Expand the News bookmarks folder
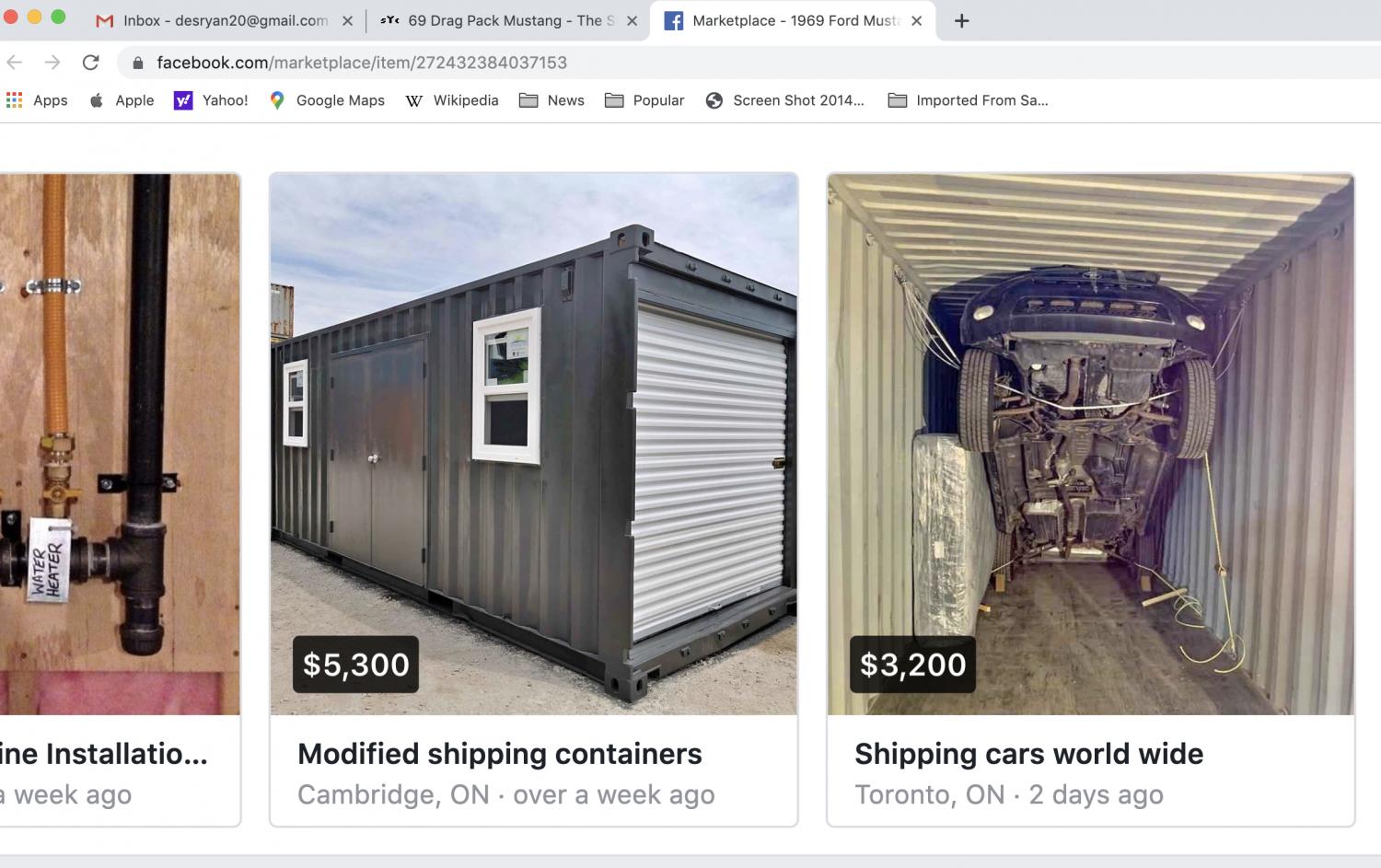 [x=551, y=100]
